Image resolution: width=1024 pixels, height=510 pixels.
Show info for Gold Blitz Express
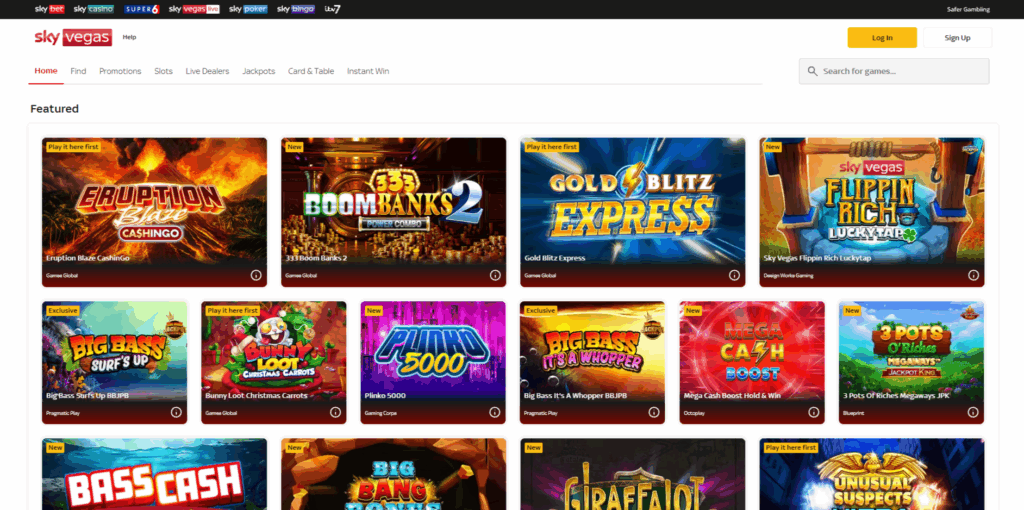(x=734, y=275)
